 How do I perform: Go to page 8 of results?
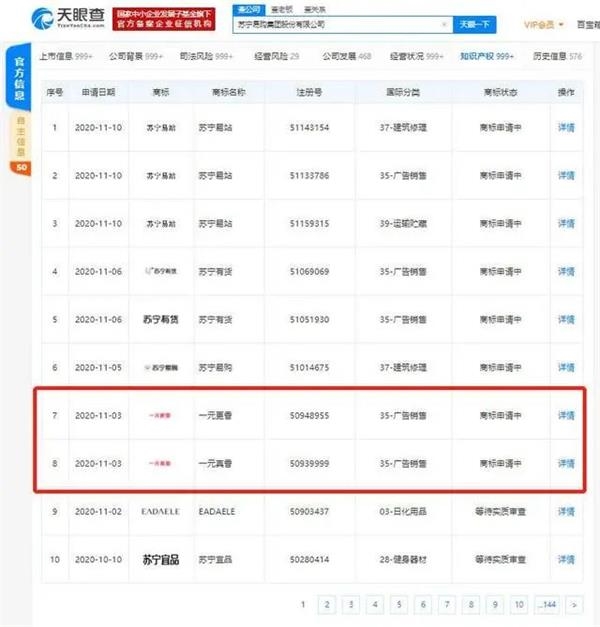pyautogui.click(x=471, y=605)
